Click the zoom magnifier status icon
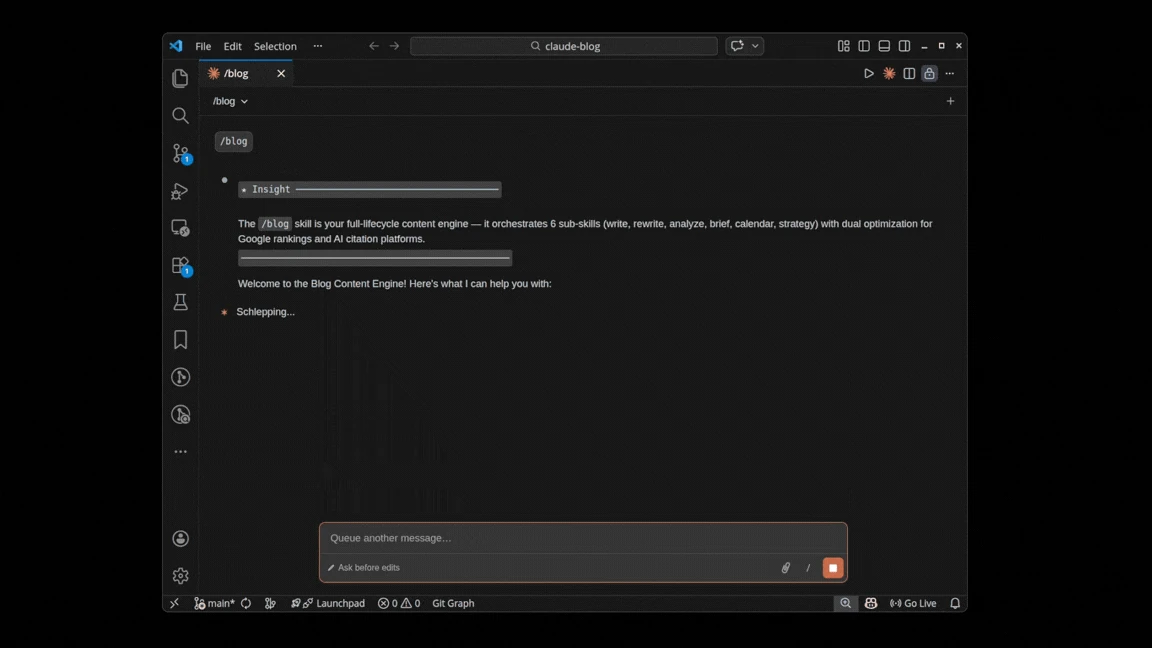 (x=846, y=603)
